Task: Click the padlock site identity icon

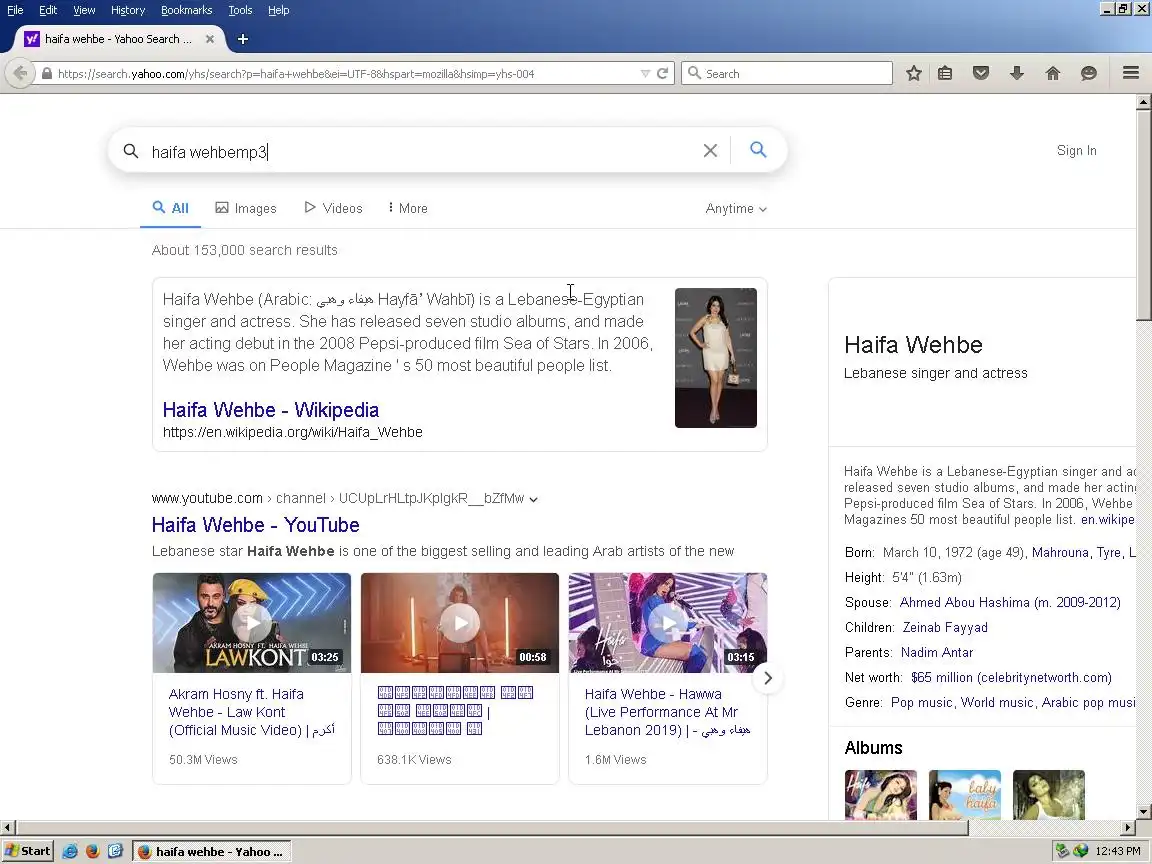Action: (x=46, y=73)
